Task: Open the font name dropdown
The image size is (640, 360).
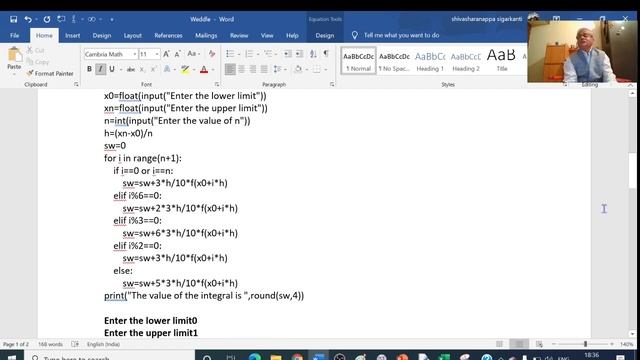Action: (x=134, y=54)
